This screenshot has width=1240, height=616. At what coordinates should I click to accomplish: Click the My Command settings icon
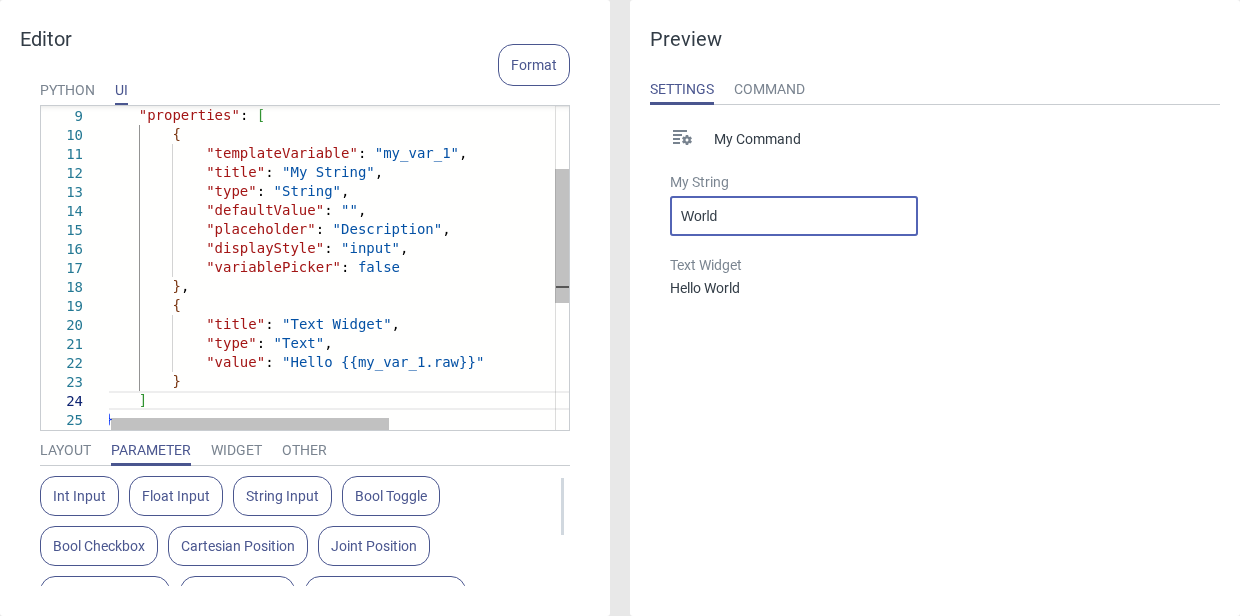click(682, 138)
